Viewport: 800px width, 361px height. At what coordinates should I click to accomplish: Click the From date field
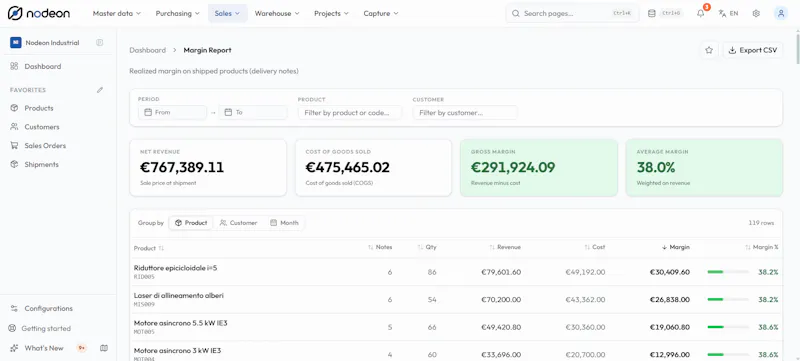172,112
